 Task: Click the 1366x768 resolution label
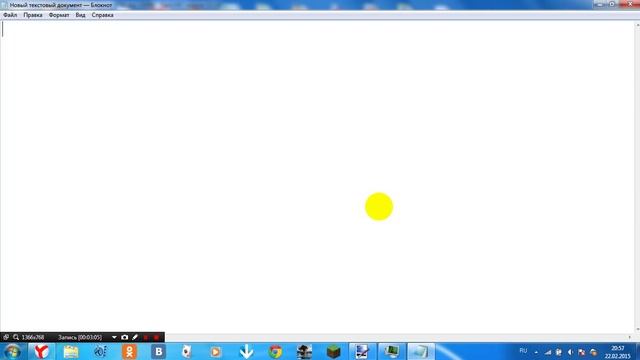click(x=33, y=338)
